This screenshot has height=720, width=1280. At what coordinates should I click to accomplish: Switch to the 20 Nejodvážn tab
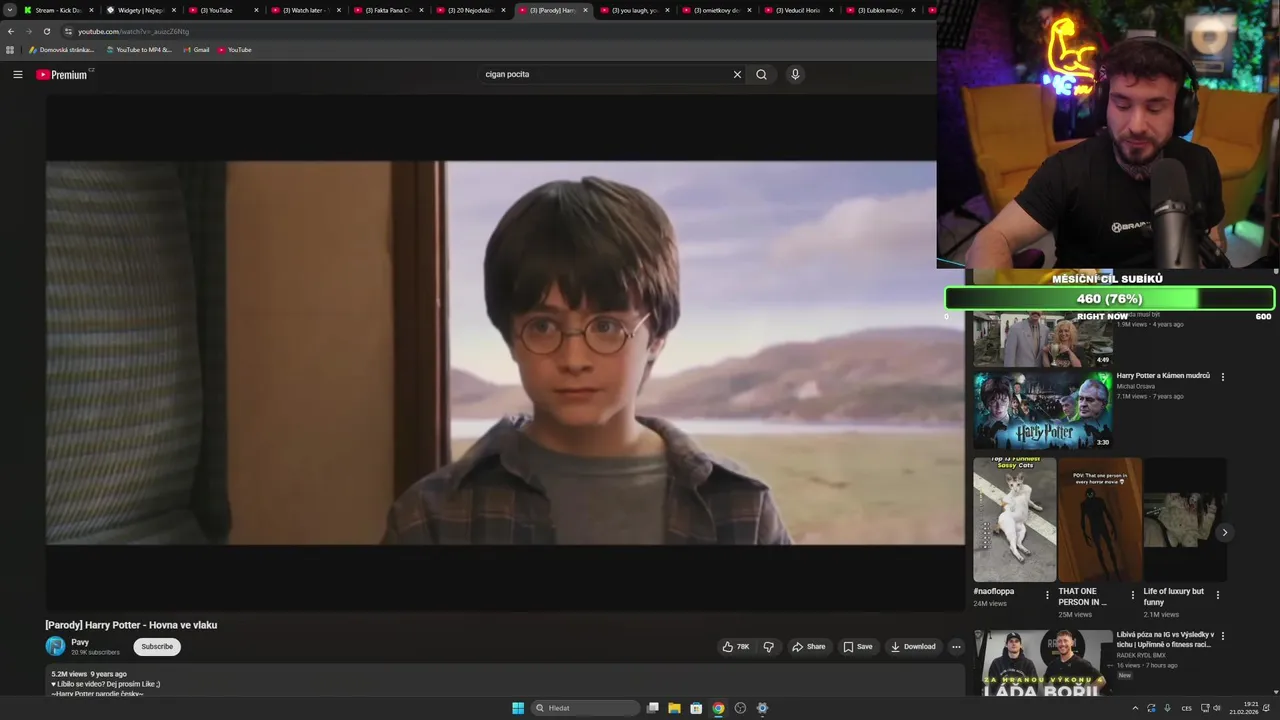pyautogui.click(x=471, y=10)
